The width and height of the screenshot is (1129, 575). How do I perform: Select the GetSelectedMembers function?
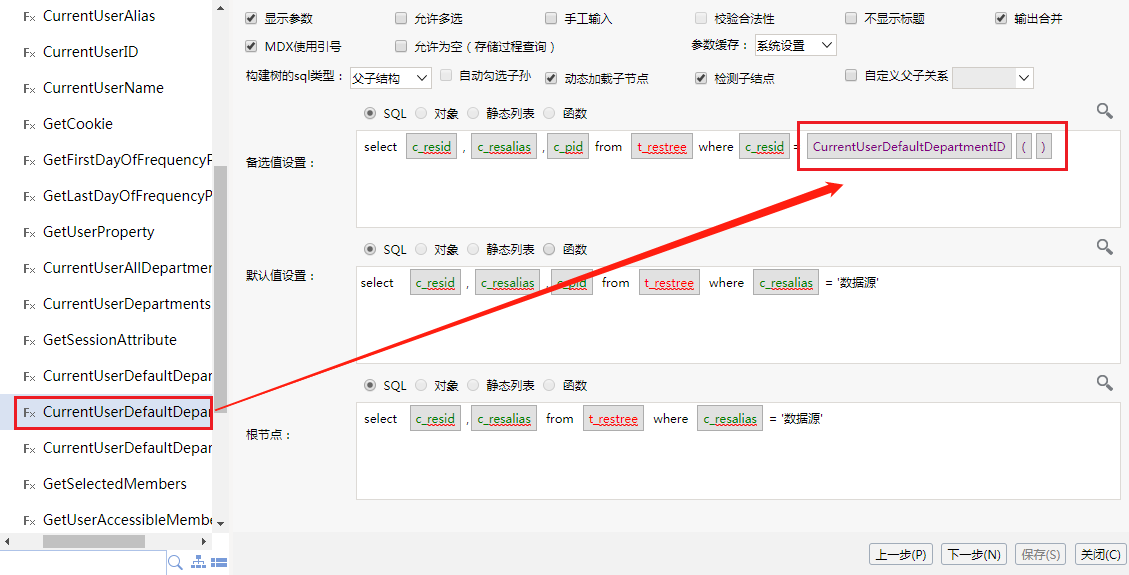114,484
